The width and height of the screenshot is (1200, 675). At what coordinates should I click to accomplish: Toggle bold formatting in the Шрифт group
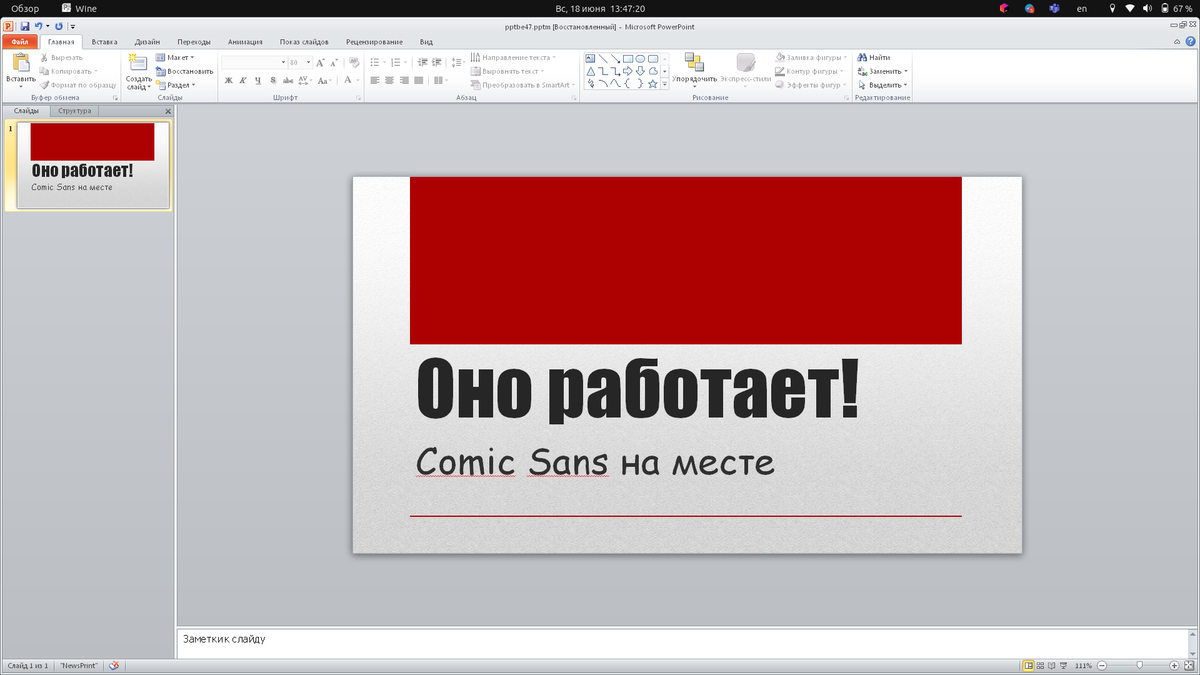click(x=228, y=80)
